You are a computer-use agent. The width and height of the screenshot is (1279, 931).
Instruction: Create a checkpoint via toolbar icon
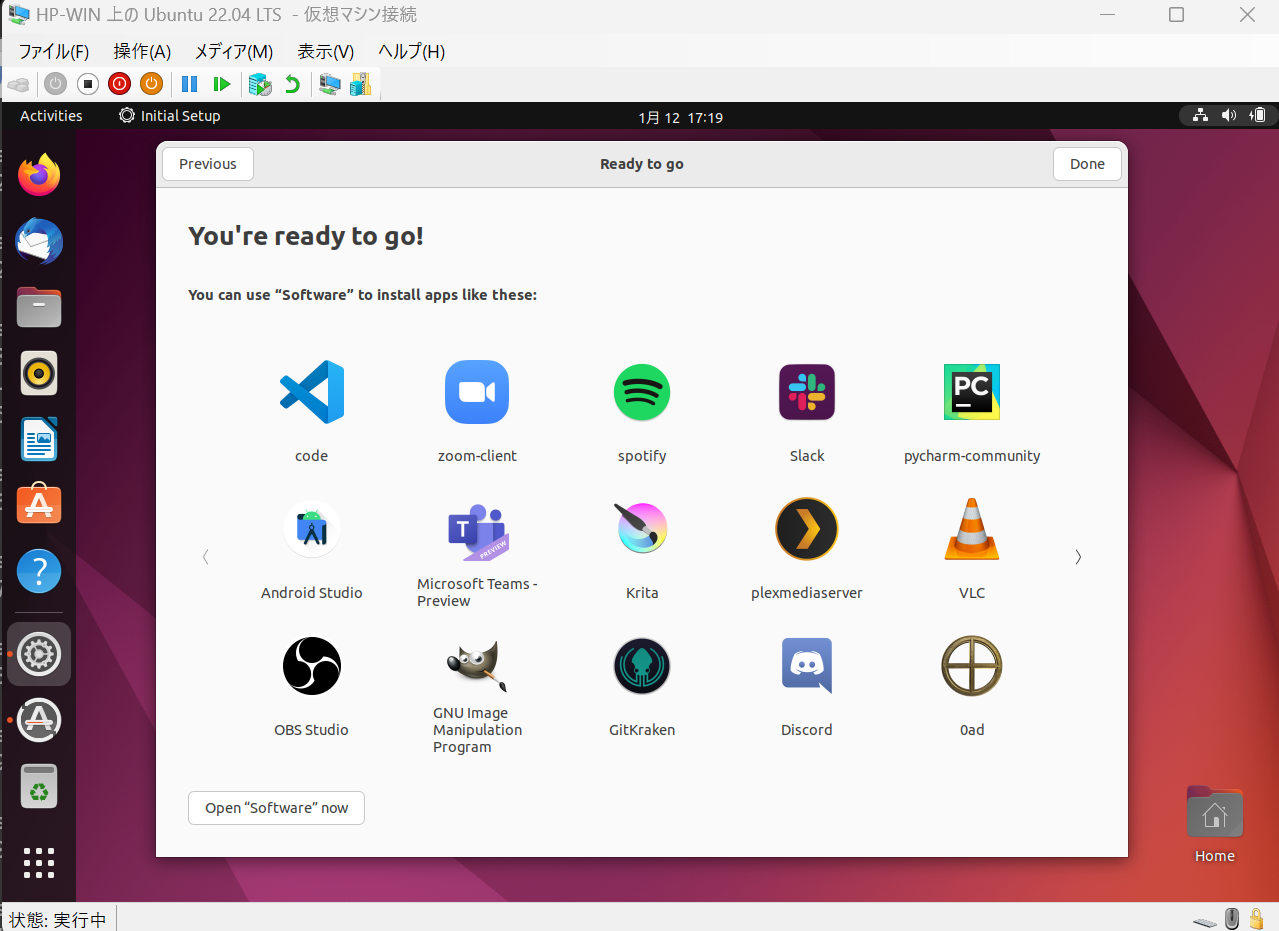point(260,84)
